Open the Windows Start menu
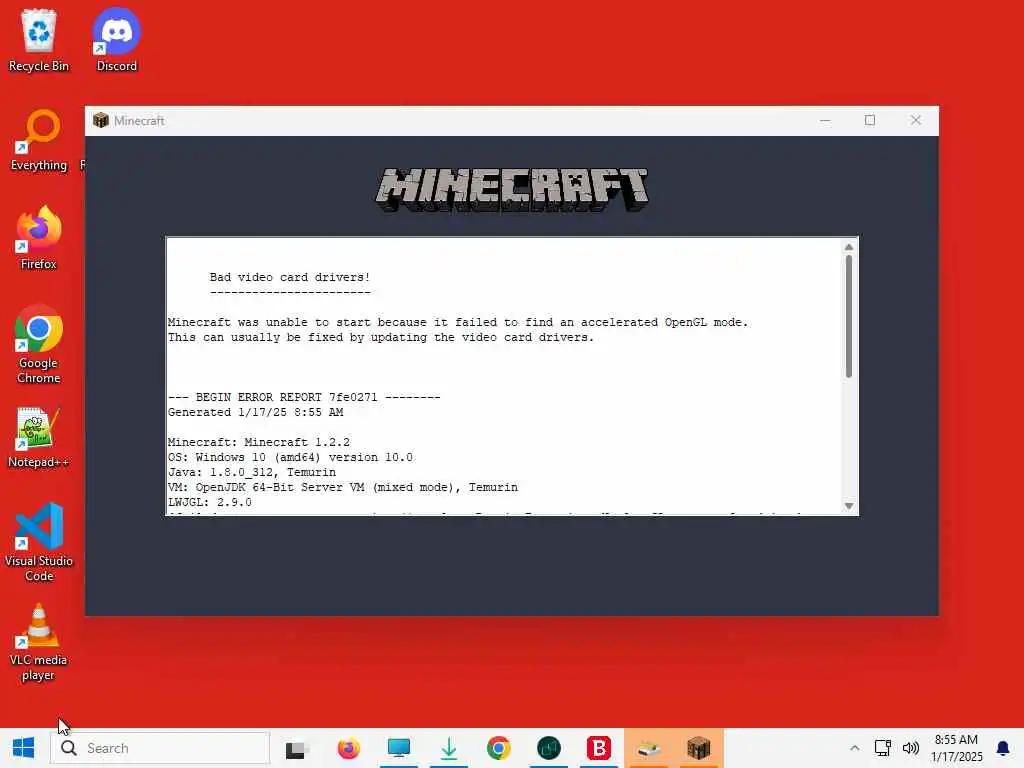The height and width of the screenshot is (768, 1024). [x=24, y=748]
